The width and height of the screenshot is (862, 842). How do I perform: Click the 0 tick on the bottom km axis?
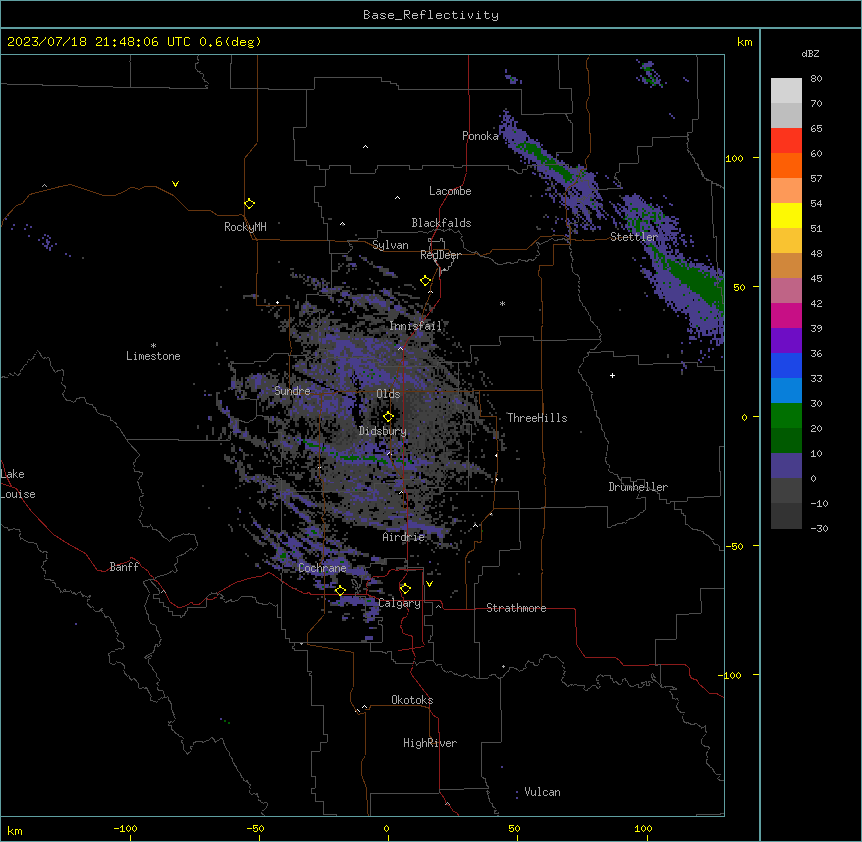[386, 828]
